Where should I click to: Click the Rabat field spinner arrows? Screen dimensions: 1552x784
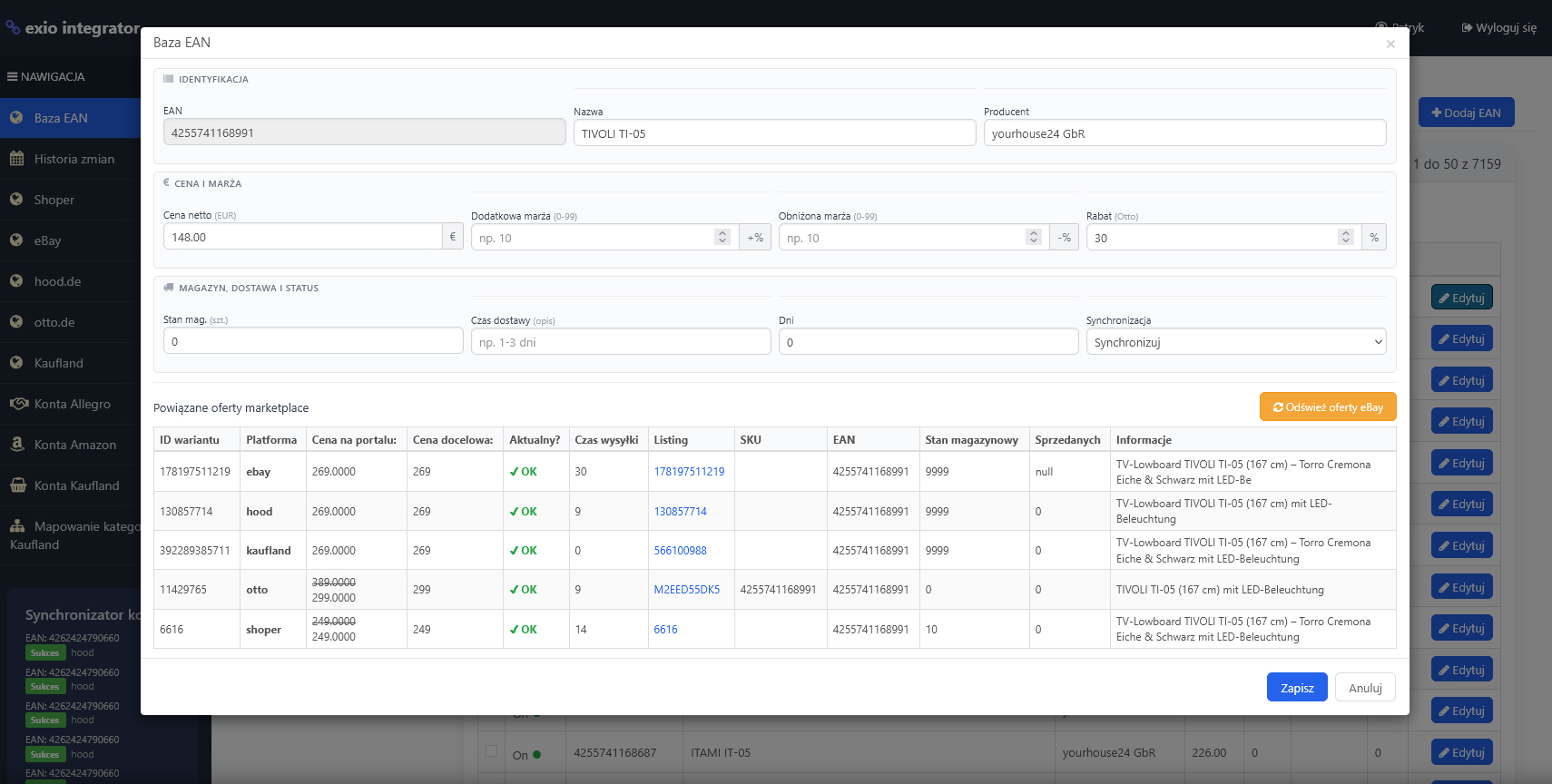pyautogui.click(x=1346, y=237)
